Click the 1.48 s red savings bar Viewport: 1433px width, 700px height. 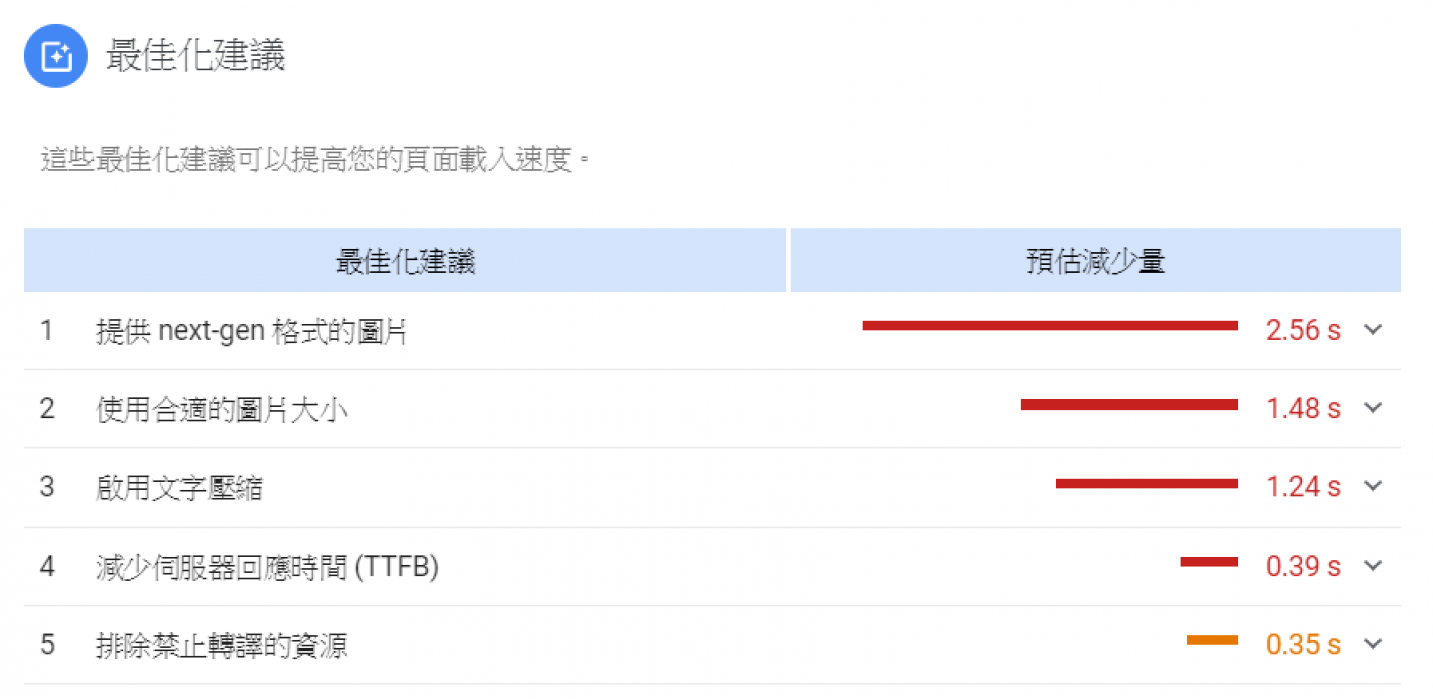[1129, 404]
